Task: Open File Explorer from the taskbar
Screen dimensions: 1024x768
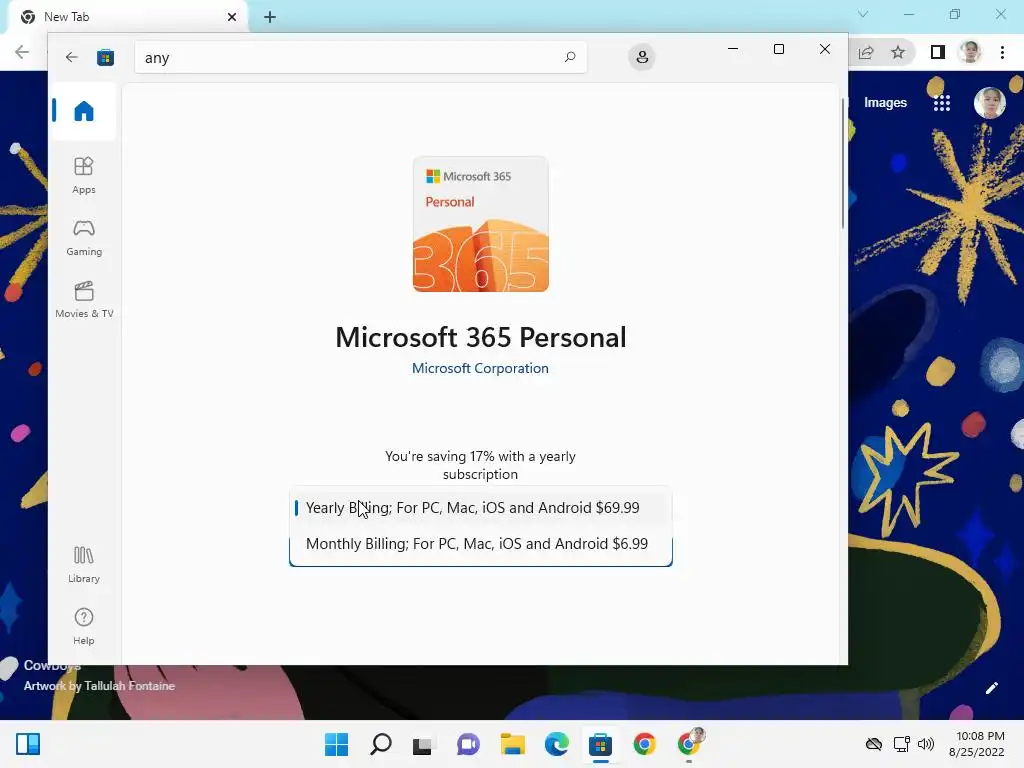Action: [x=513, y=744]
